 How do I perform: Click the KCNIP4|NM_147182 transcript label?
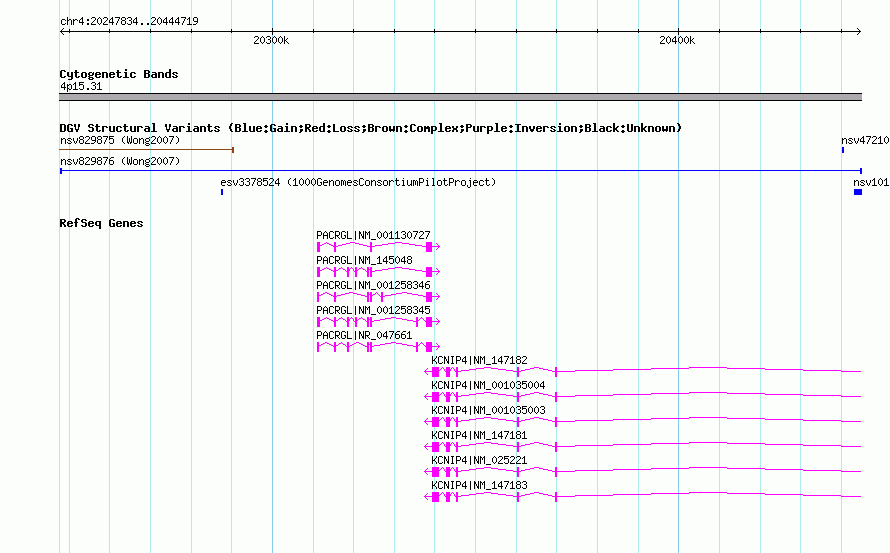pos(479,360)
